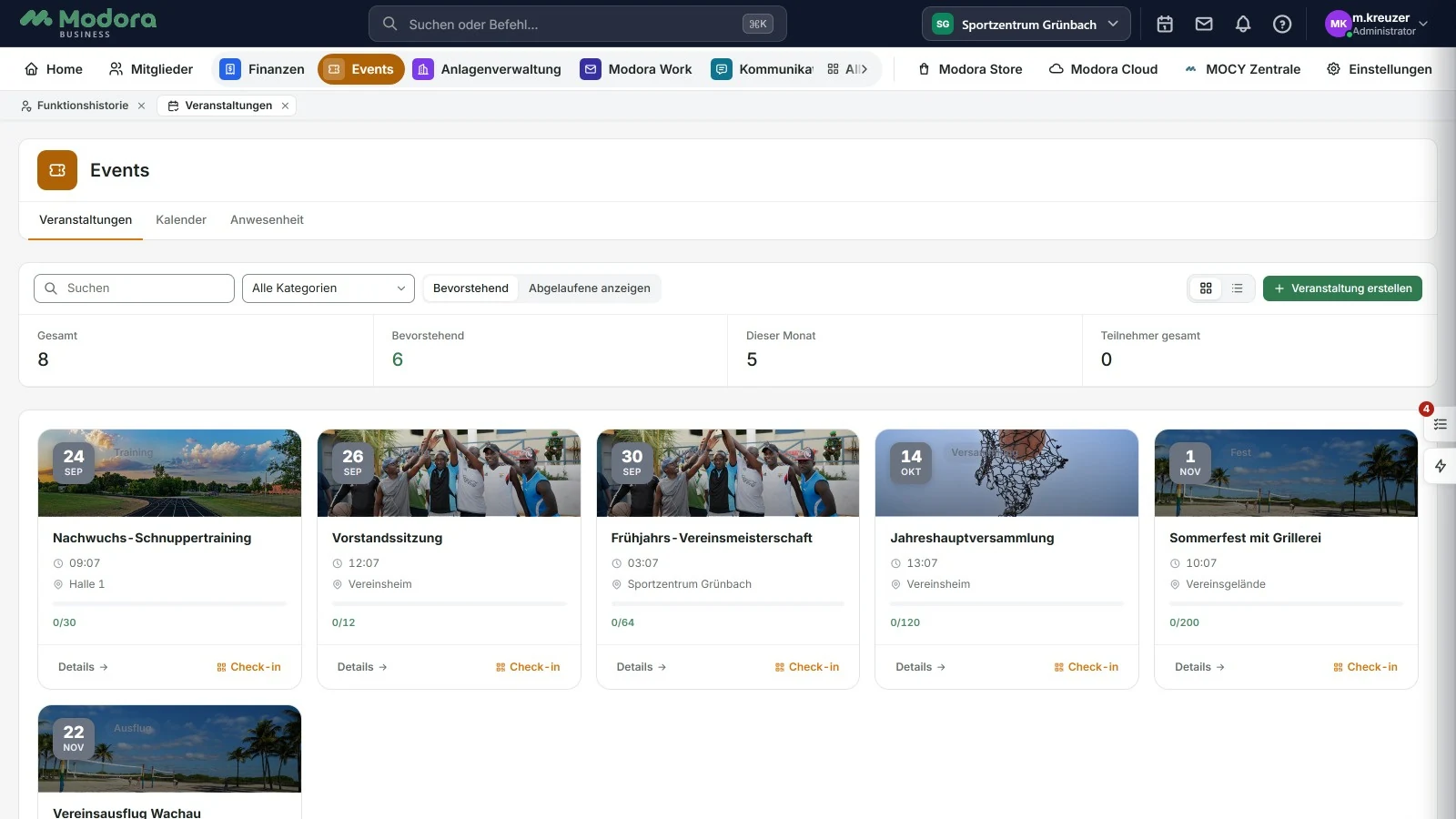Toggle Abgelaufene anzeigen filter

coord(590,288)
